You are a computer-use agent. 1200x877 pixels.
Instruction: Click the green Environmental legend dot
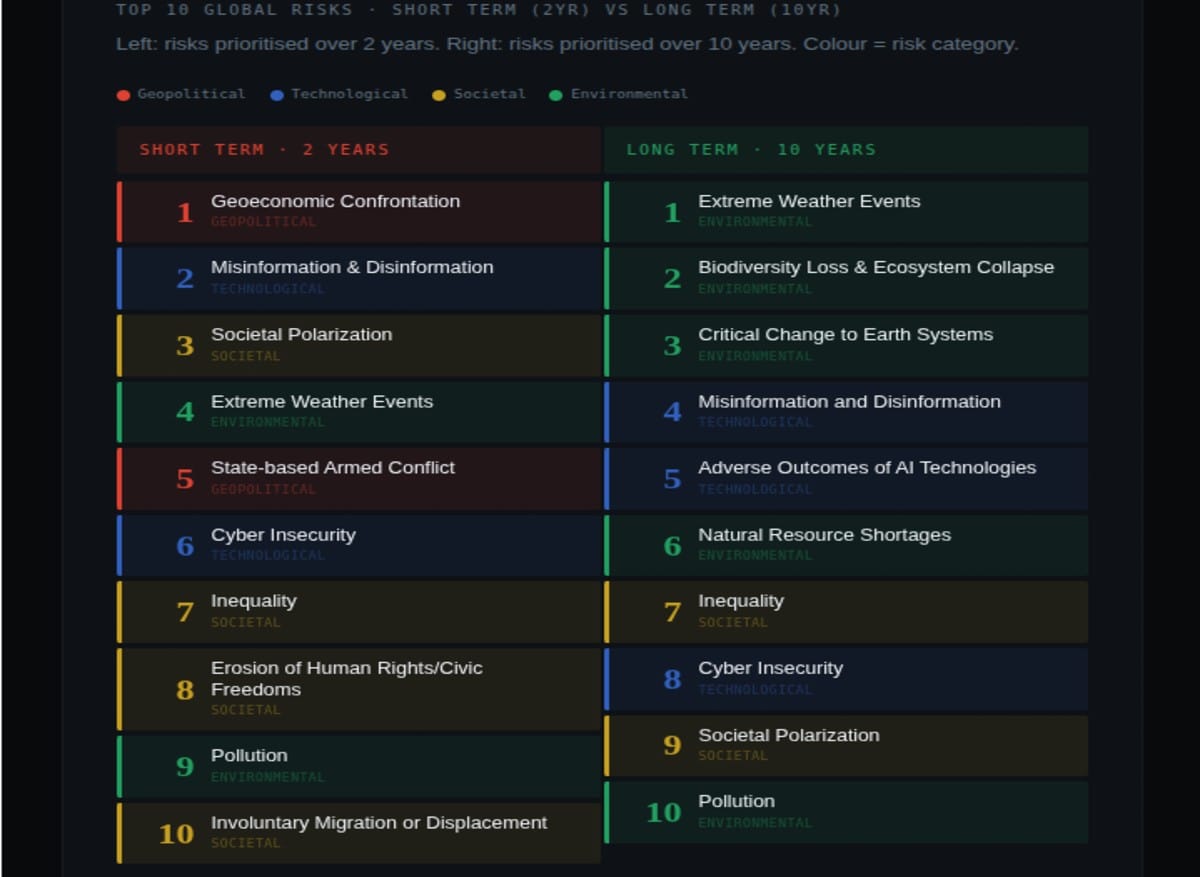556,94
